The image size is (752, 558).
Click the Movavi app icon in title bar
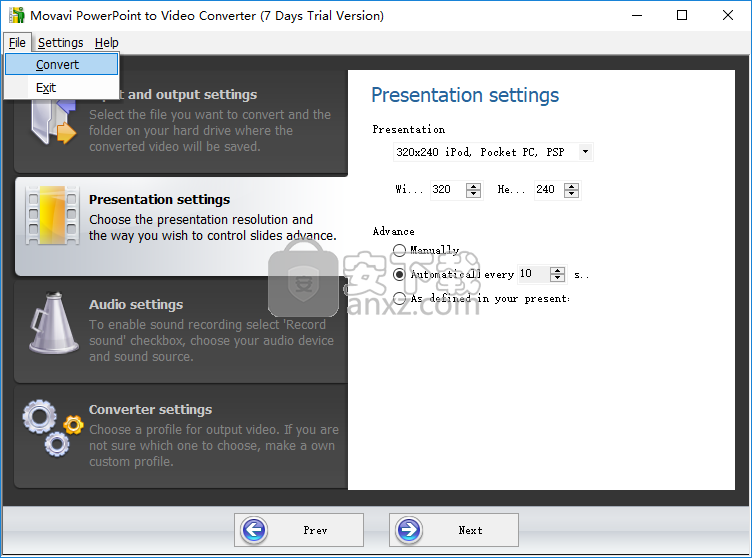[x=17, y=15]
